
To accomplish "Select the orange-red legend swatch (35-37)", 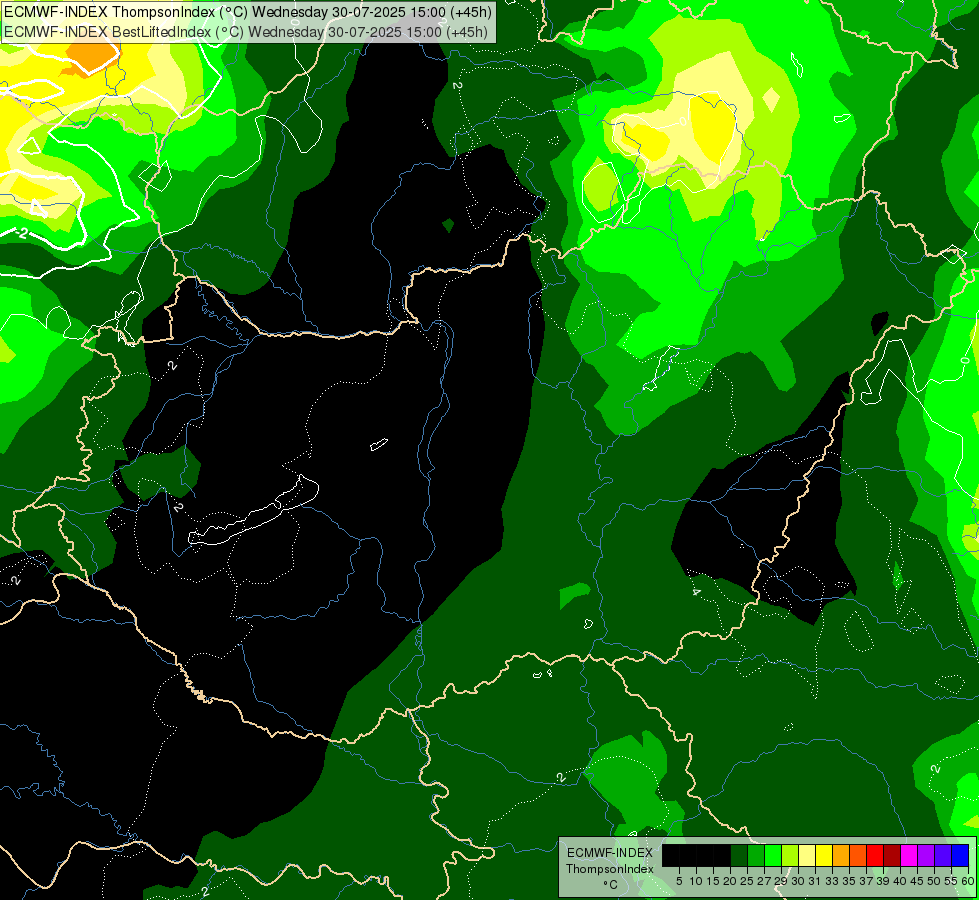I will (x=858, y=855).
